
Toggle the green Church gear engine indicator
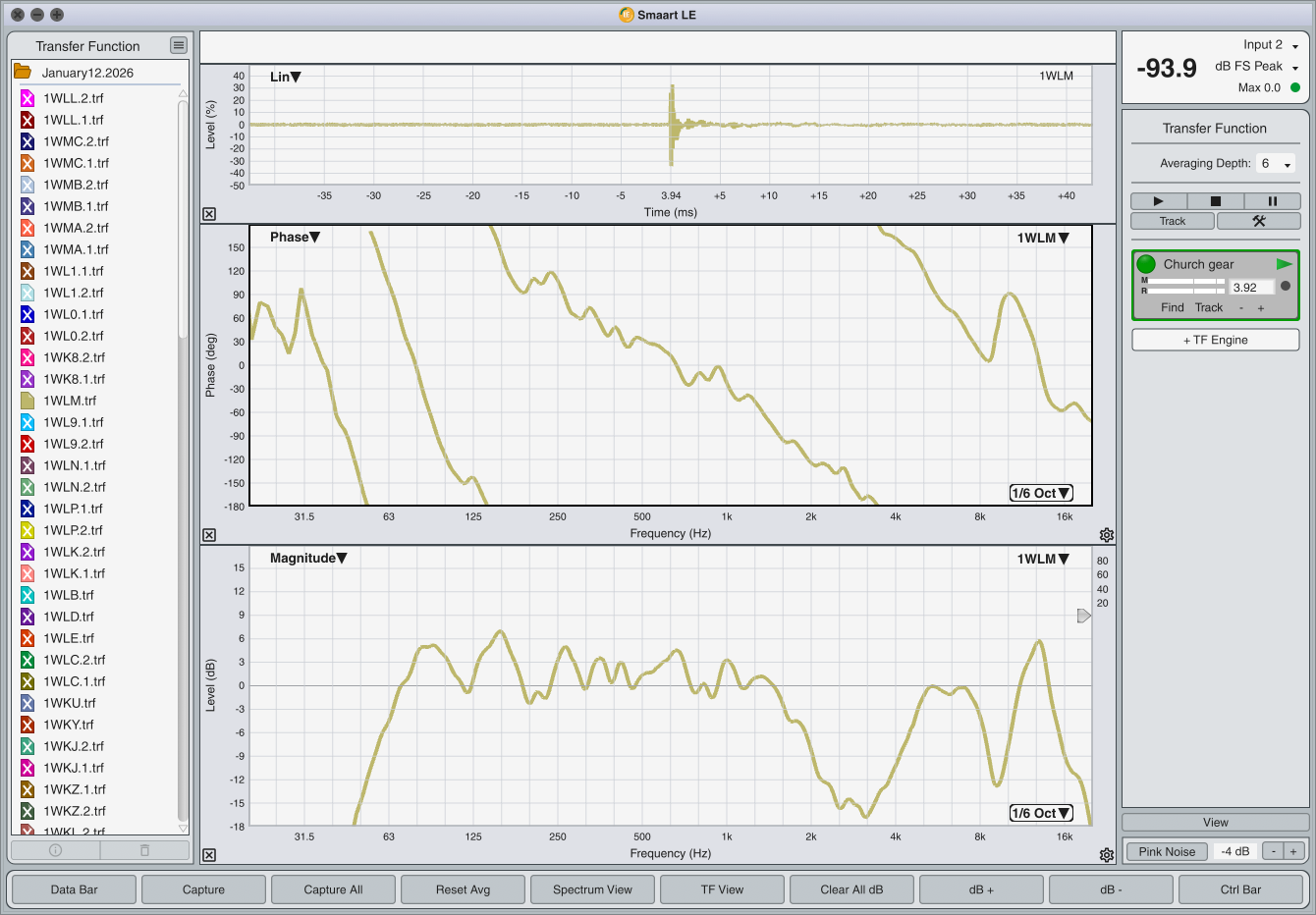coord(1146,264)
